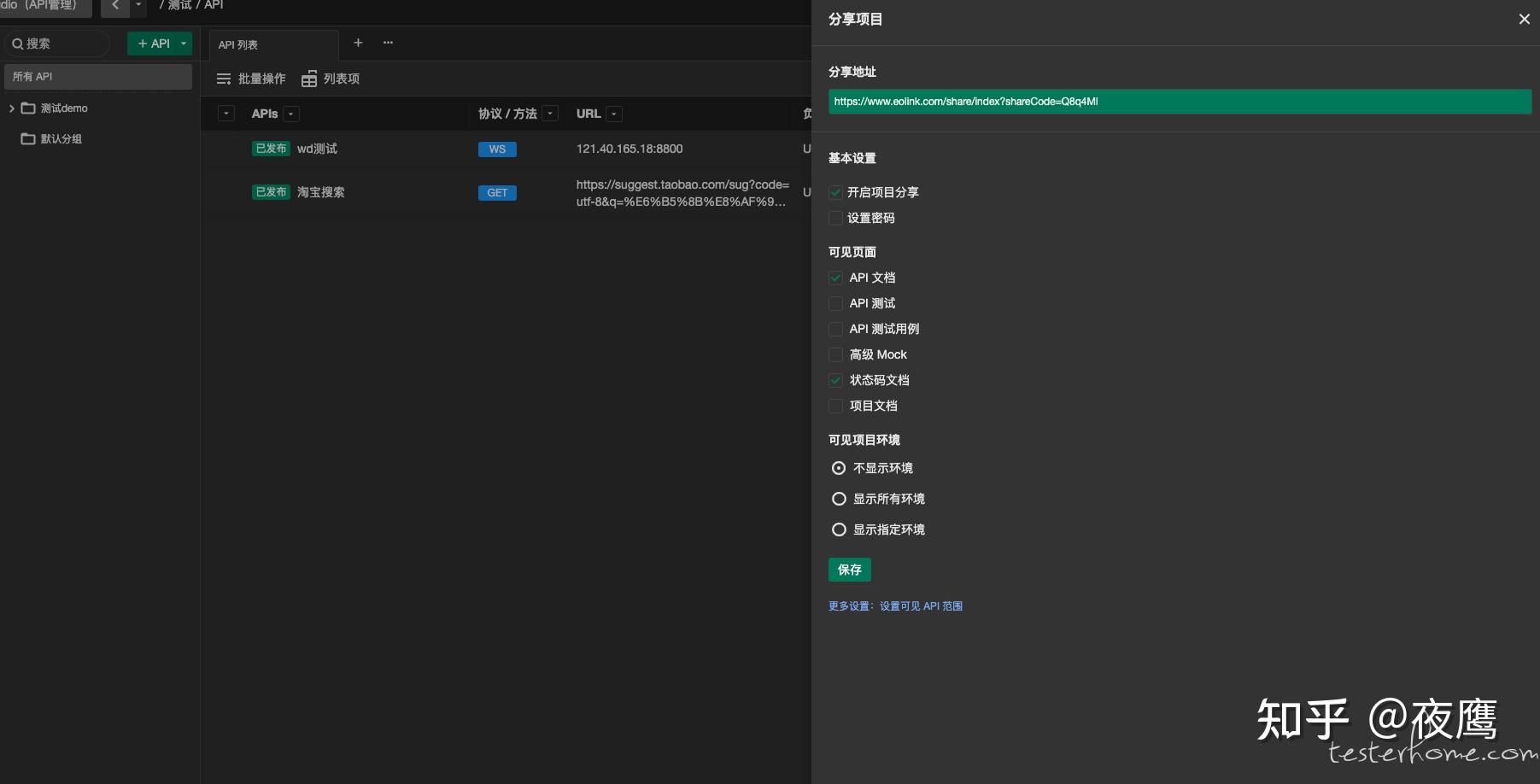This screenshot has width=1540, height=784.
Task: Open a new tab with the plus icon
Action: pyautogui.click(x=358, y=43)
